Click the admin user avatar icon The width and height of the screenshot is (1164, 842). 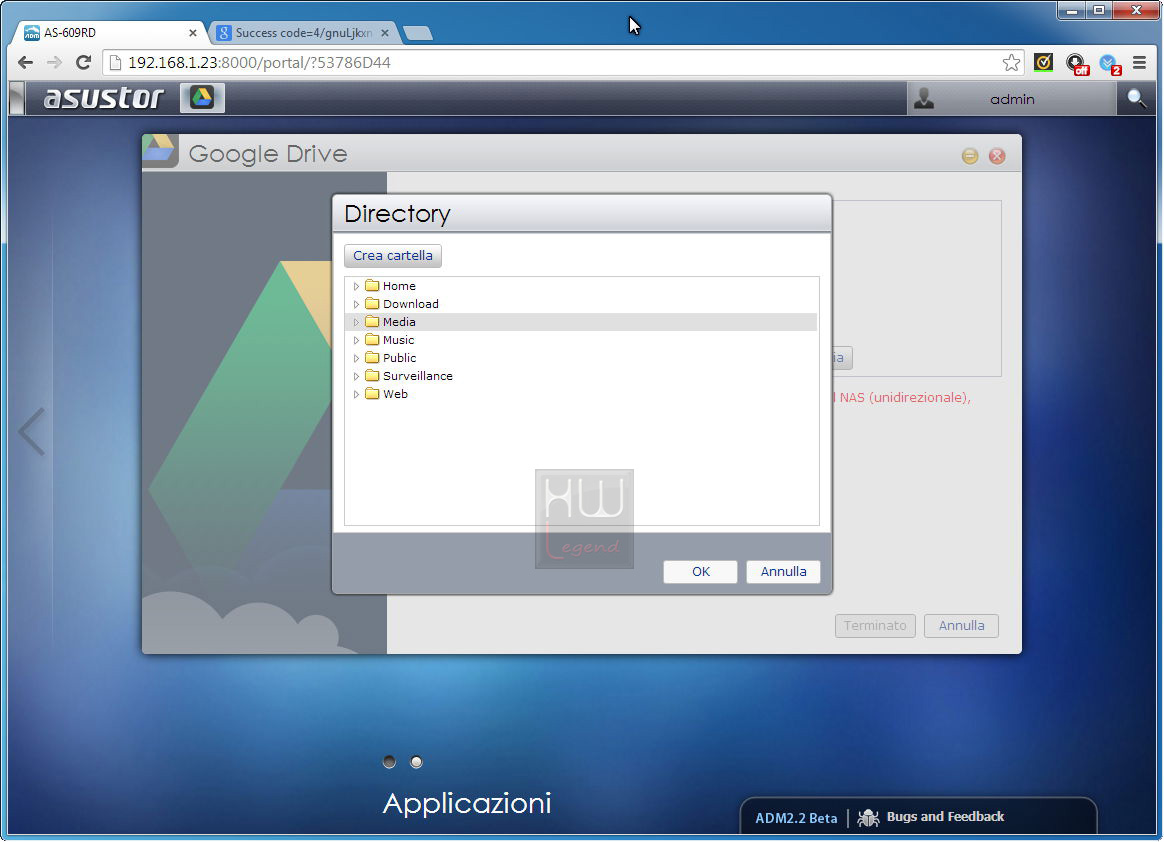pos(924,98)
